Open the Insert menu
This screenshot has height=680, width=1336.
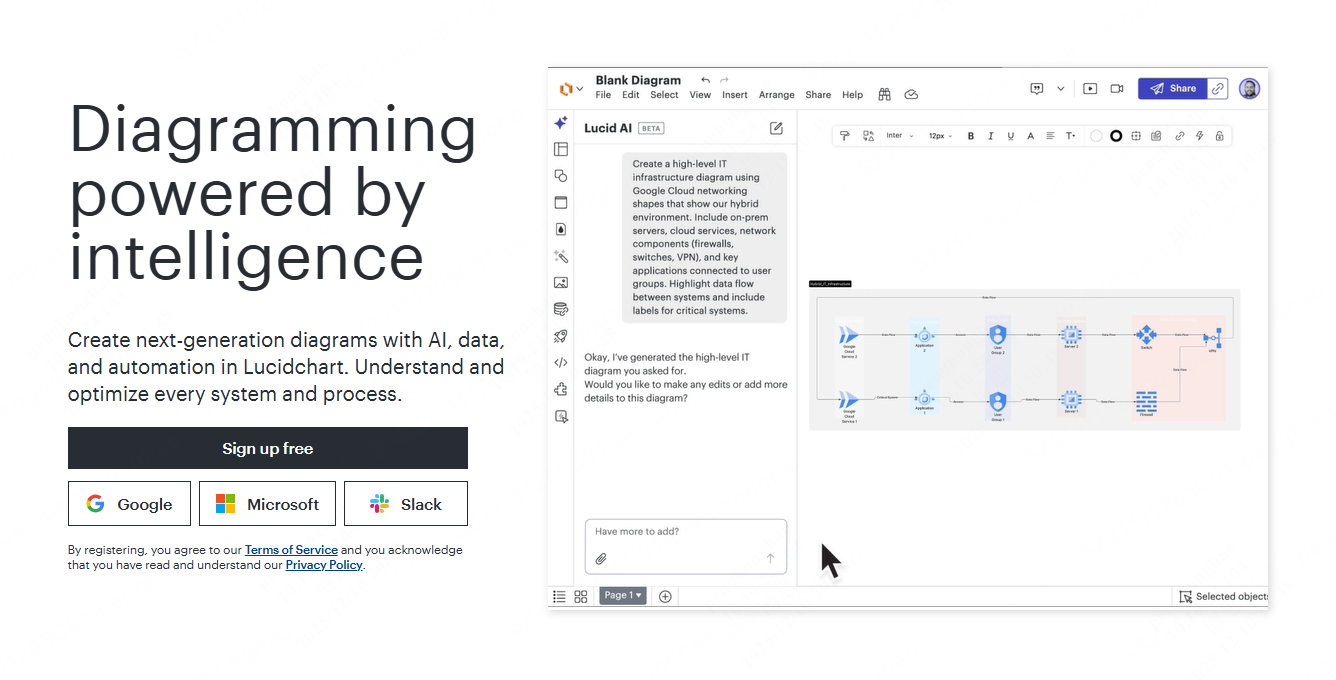[x=735, y=95]
